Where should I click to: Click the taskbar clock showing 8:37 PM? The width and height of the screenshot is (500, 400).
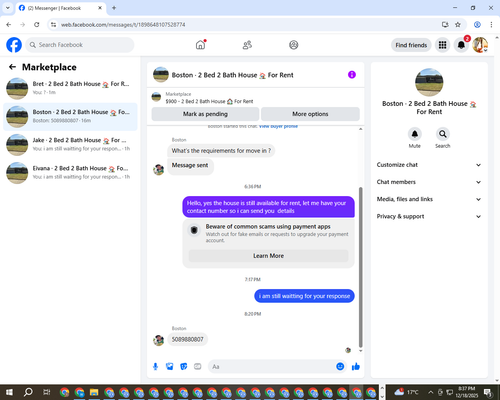pyautogui.click(x=466, y=392)
